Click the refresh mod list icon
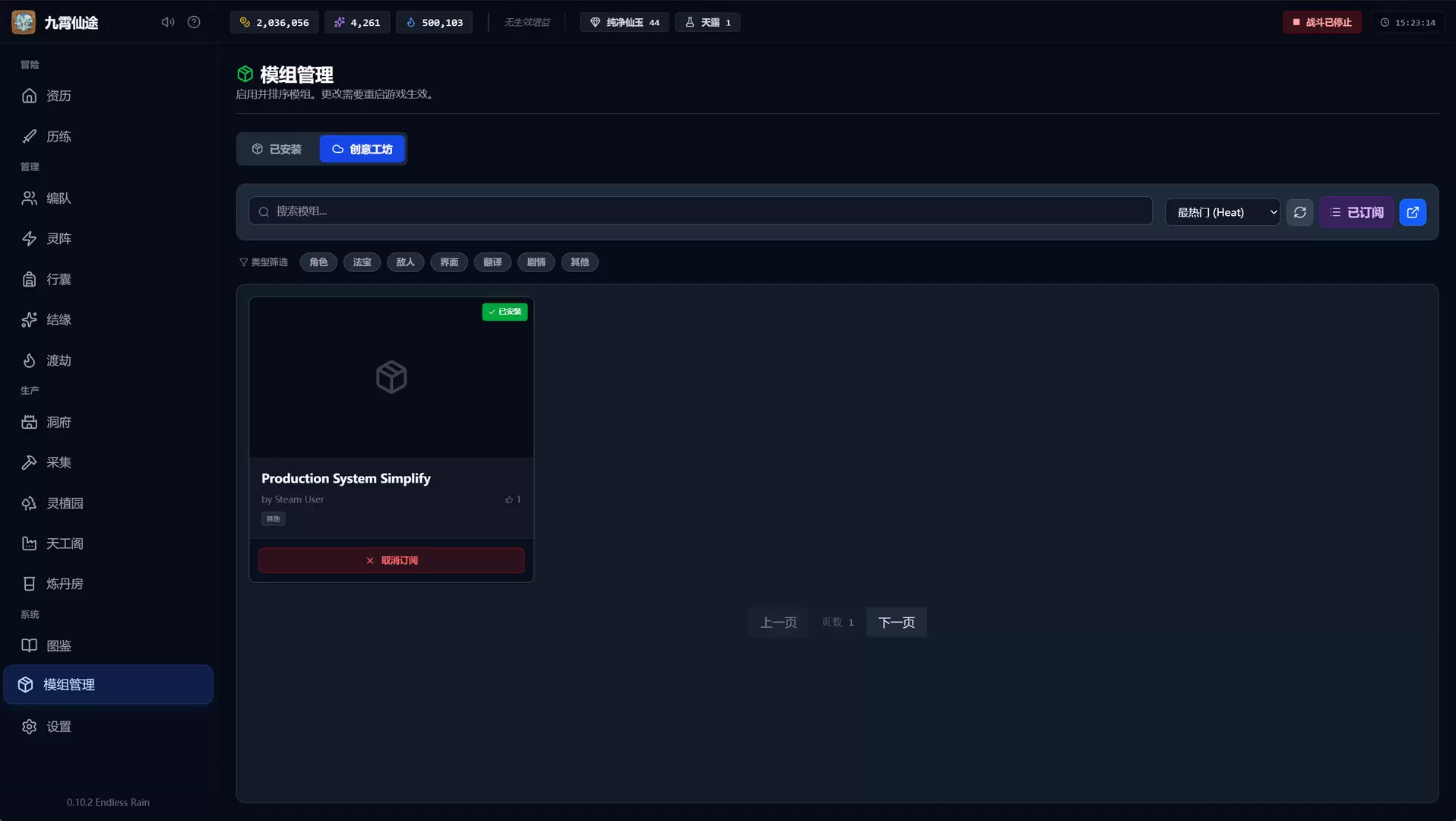The width and height of the screenshot is (1456, 821). click(1299, 212)
